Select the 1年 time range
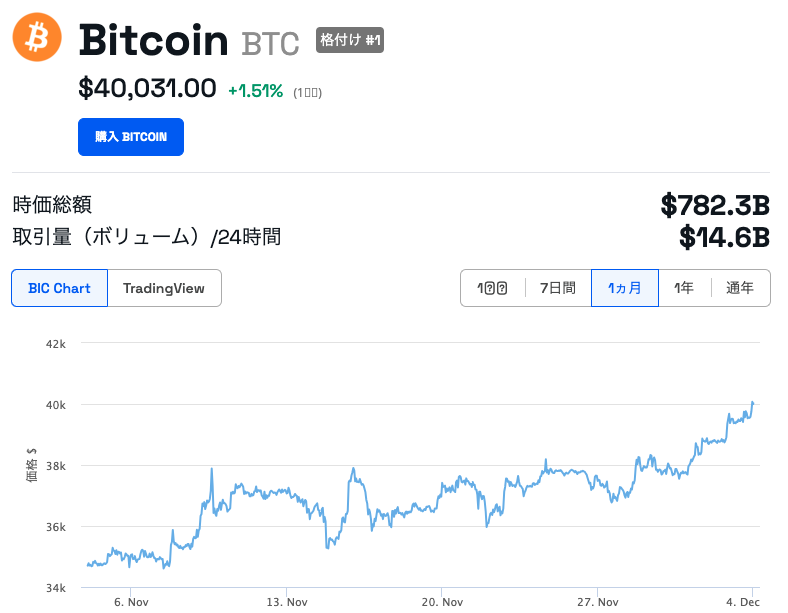The width and height of the screenshot is (788, 613). pyautogui.click(x=684, y=288)
